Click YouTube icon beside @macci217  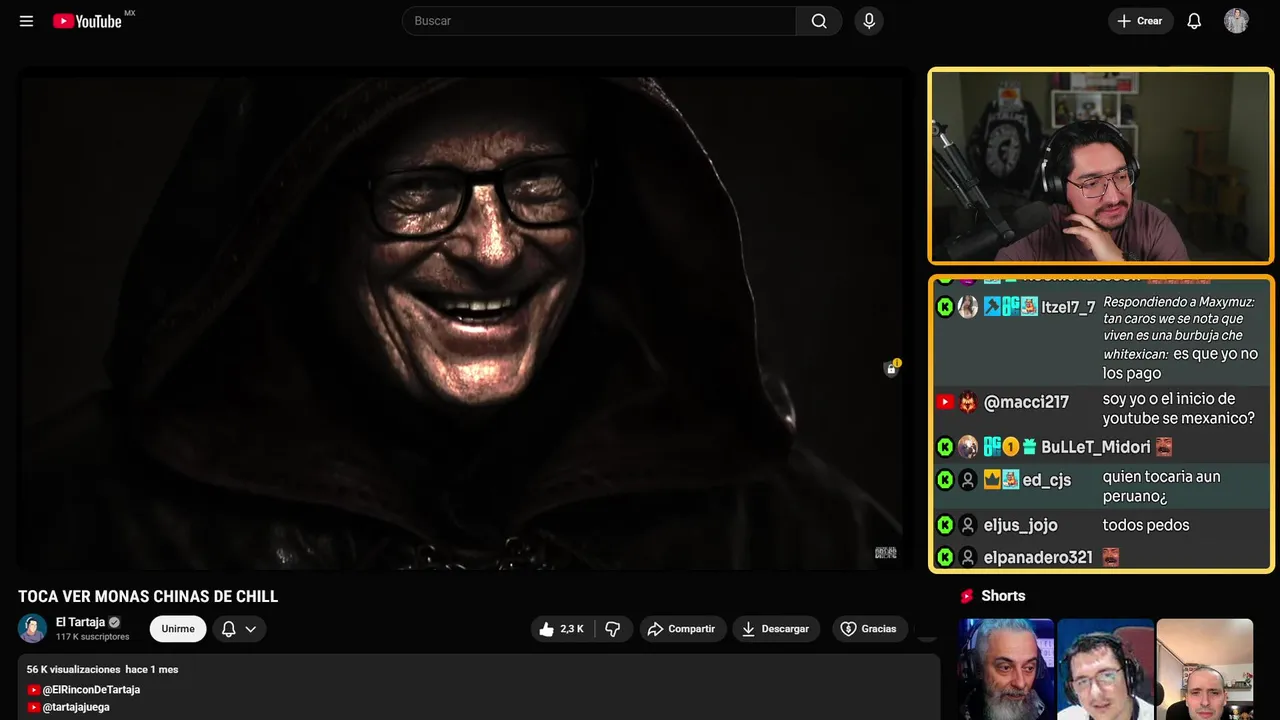(945, 402)
